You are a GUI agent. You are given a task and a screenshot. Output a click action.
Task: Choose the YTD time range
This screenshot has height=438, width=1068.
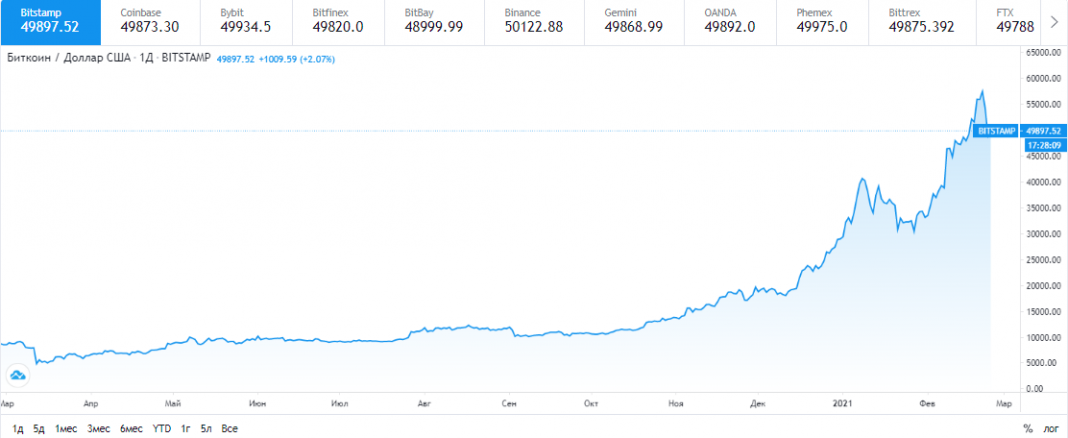coord(161,428)
